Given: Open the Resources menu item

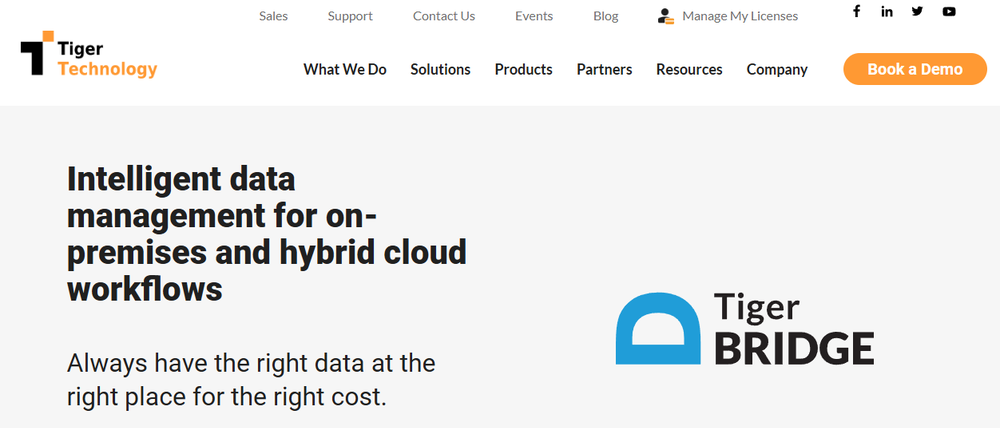Looking at the screenshot, I should point(689,70).
